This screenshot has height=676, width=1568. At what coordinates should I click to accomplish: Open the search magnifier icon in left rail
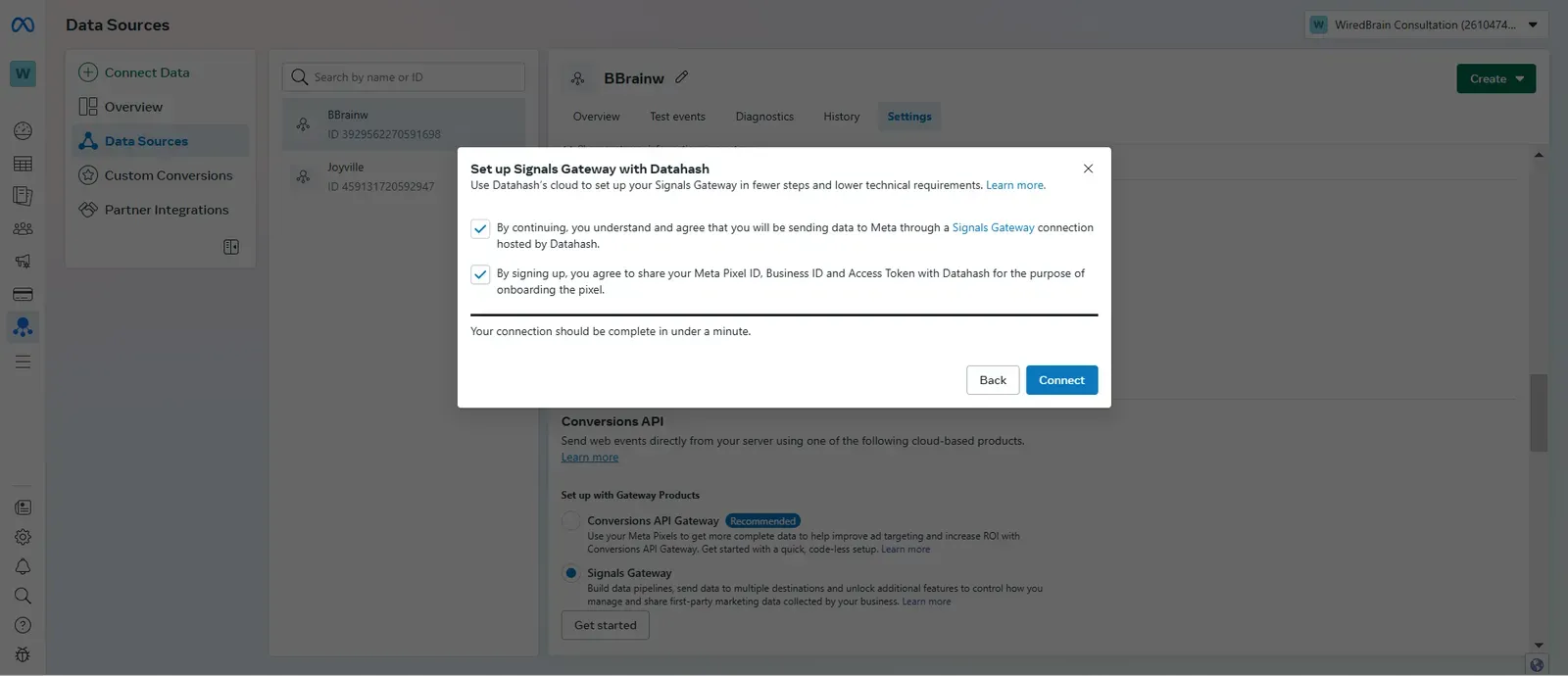click(x=23, y=596)
